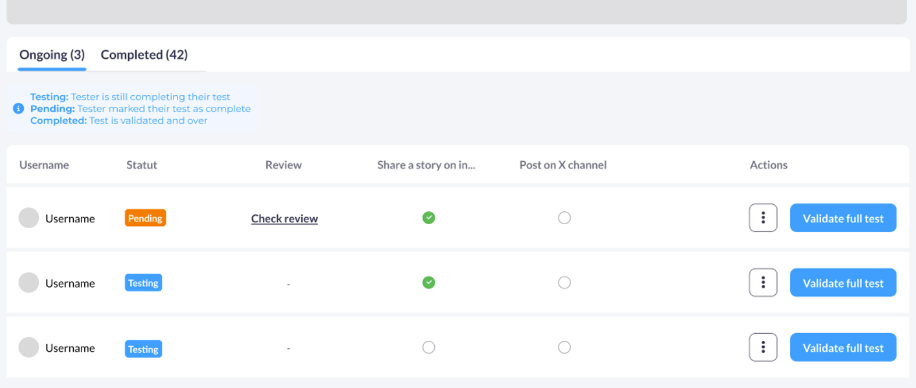Image resolution: width=916 pixels, height=388 pixels.
Task: Validate full test in Testing row with shared story
Action: (843, 283)
